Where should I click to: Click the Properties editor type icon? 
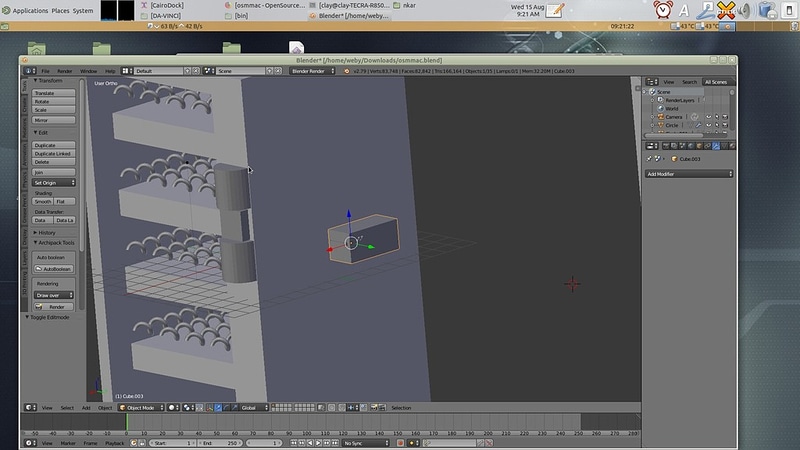[x=650, y=146]
